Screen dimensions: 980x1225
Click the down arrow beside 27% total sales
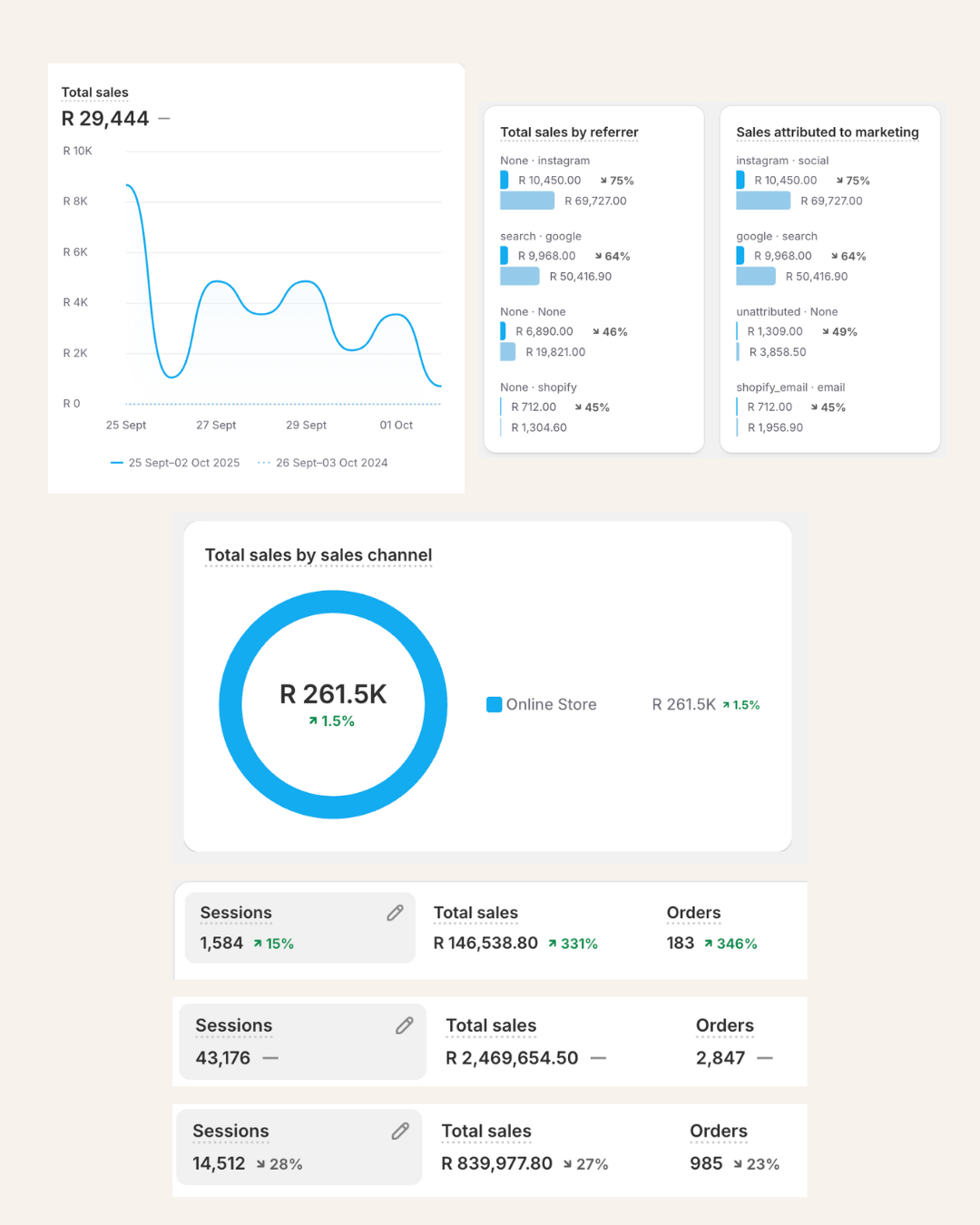(x=568, y=1164)
